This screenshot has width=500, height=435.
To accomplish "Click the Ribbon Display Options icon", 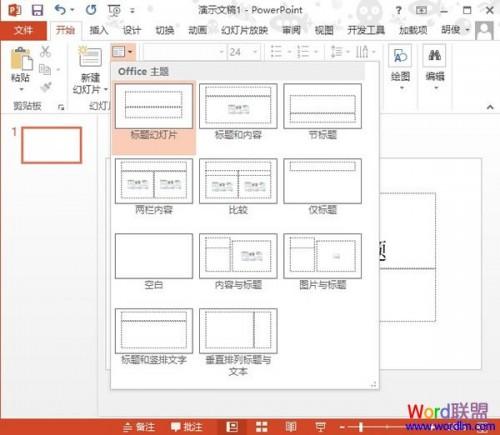I will coord(421,11).
